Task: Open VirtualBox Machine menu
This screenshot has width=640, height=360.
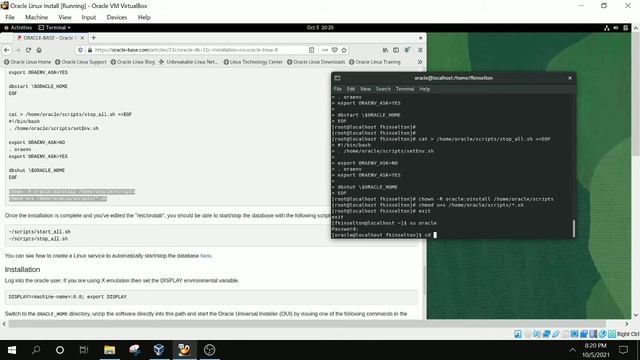Action: [x=36, y=17]
